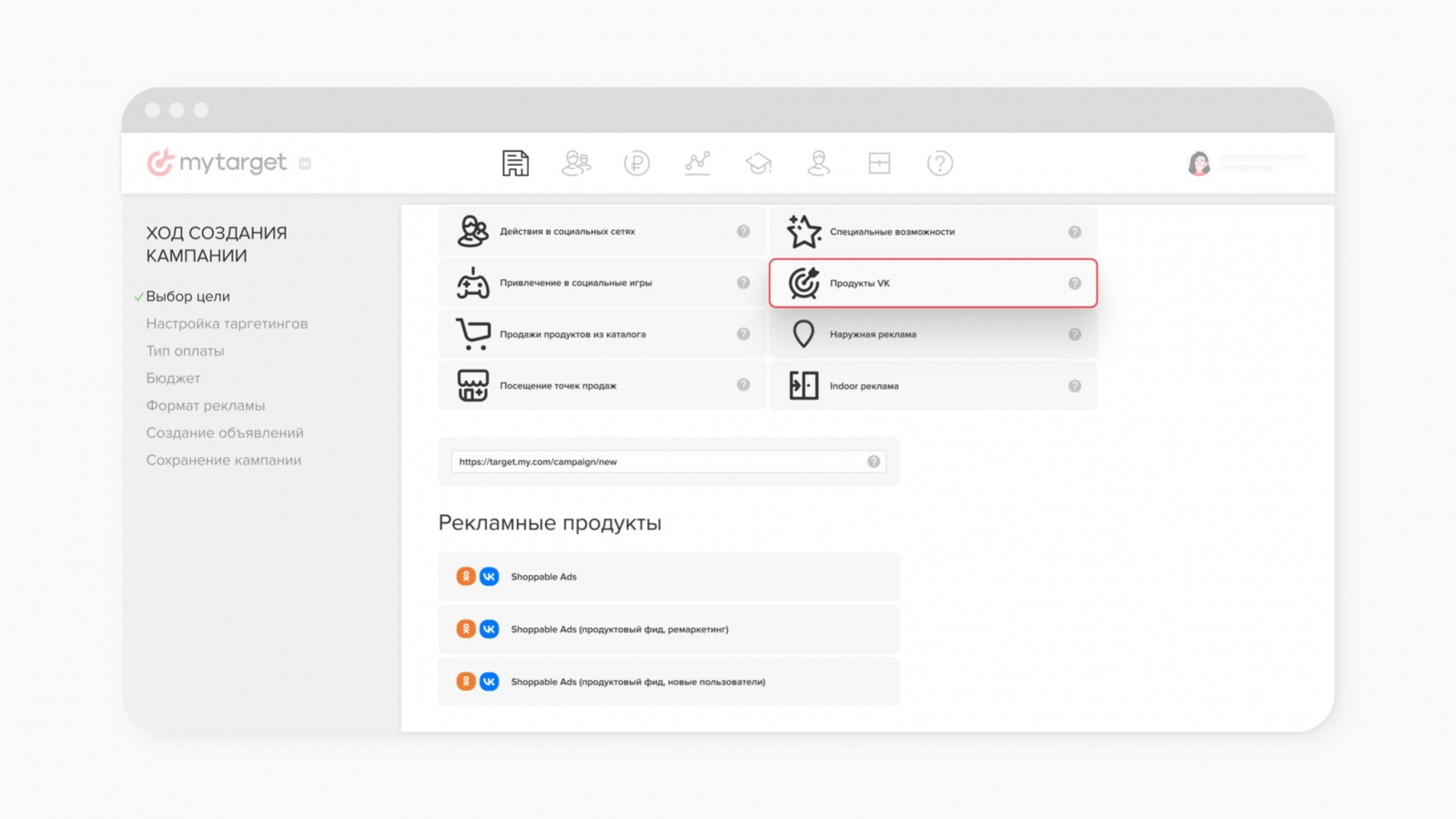Image resolution: width=1456 pixels, height=819 pixels.
Task: Show help for Indoor реклама
Action: click(1075, 386)
